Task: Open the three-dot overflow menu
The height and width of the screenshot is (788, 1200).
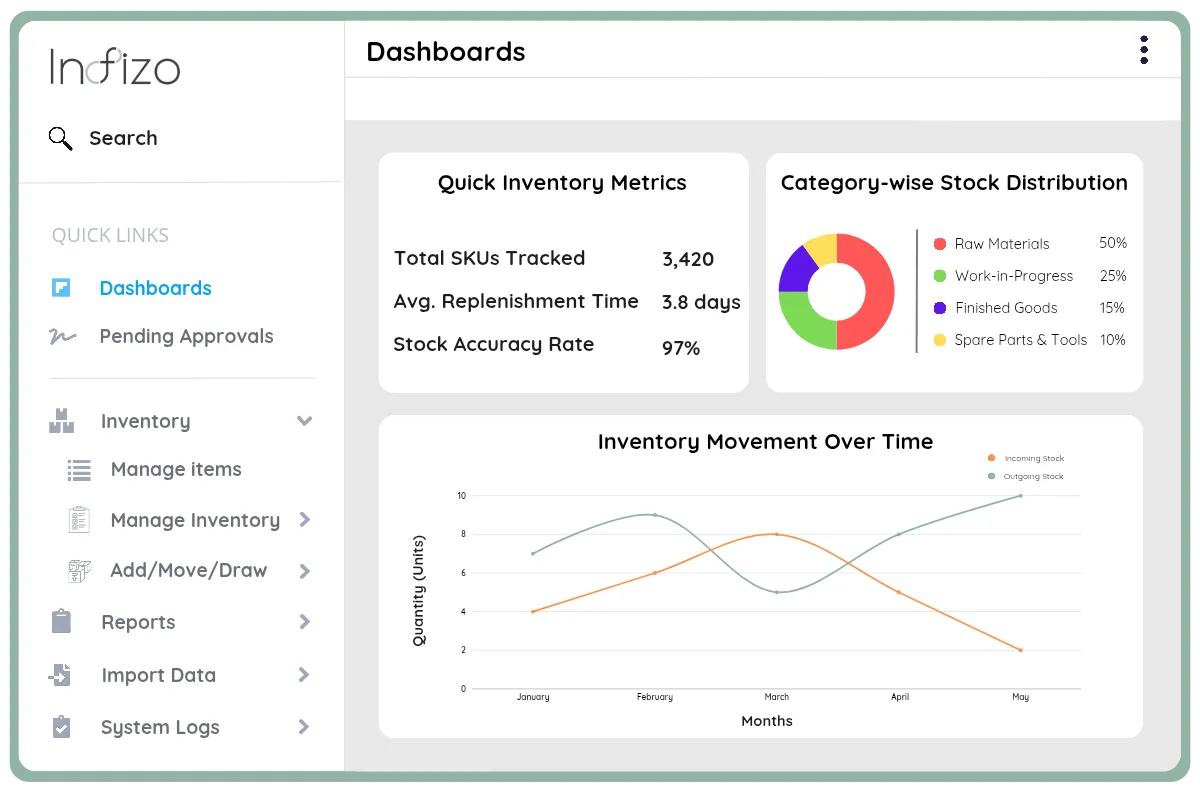Action: (1143, 50)
